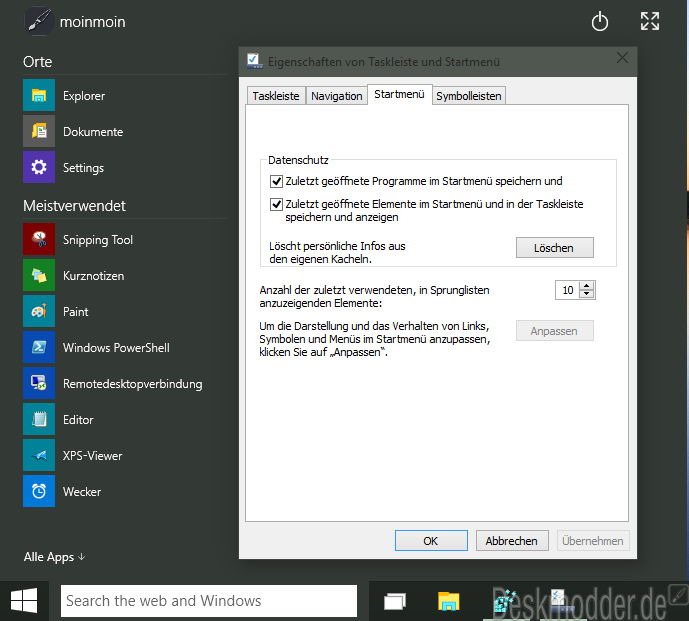Click the dialog title bar icon

point(254,61)
